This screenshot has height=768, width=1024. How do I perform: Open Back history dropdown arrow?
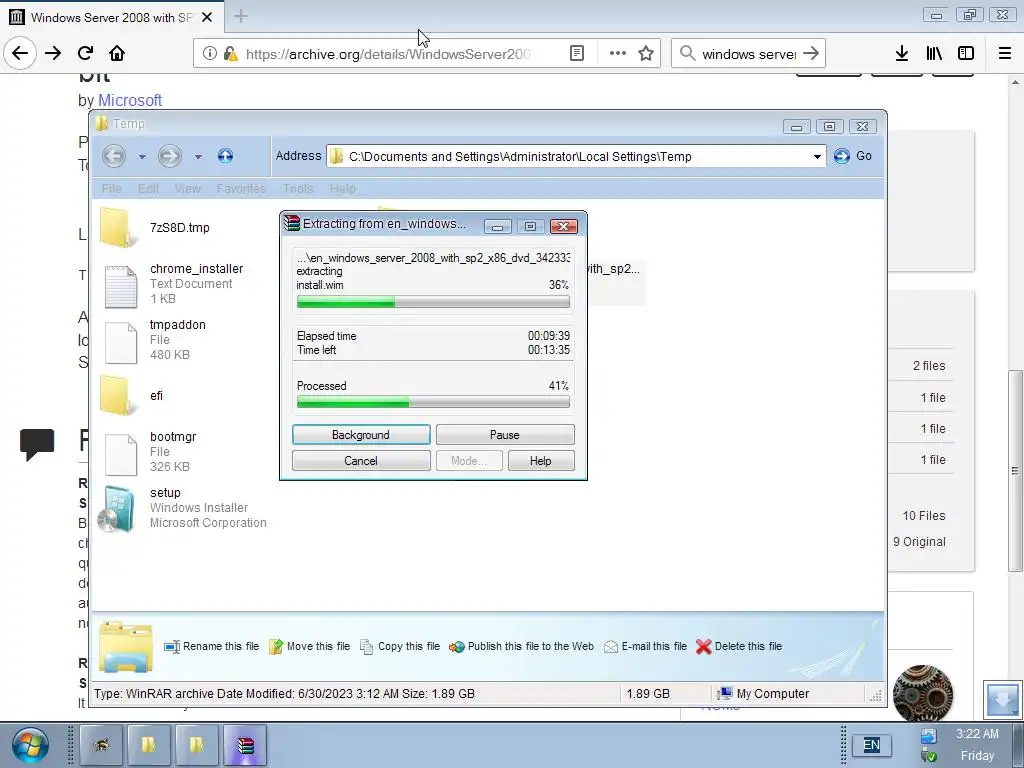(142, 157)
